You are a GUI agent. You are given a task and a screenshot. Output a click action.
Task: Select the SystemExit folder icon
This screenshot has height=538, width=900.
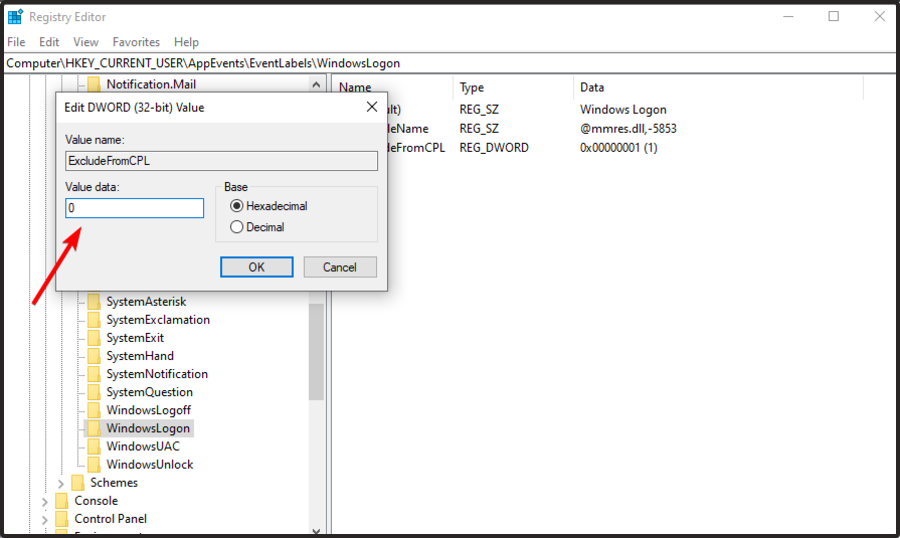point(94,338)
